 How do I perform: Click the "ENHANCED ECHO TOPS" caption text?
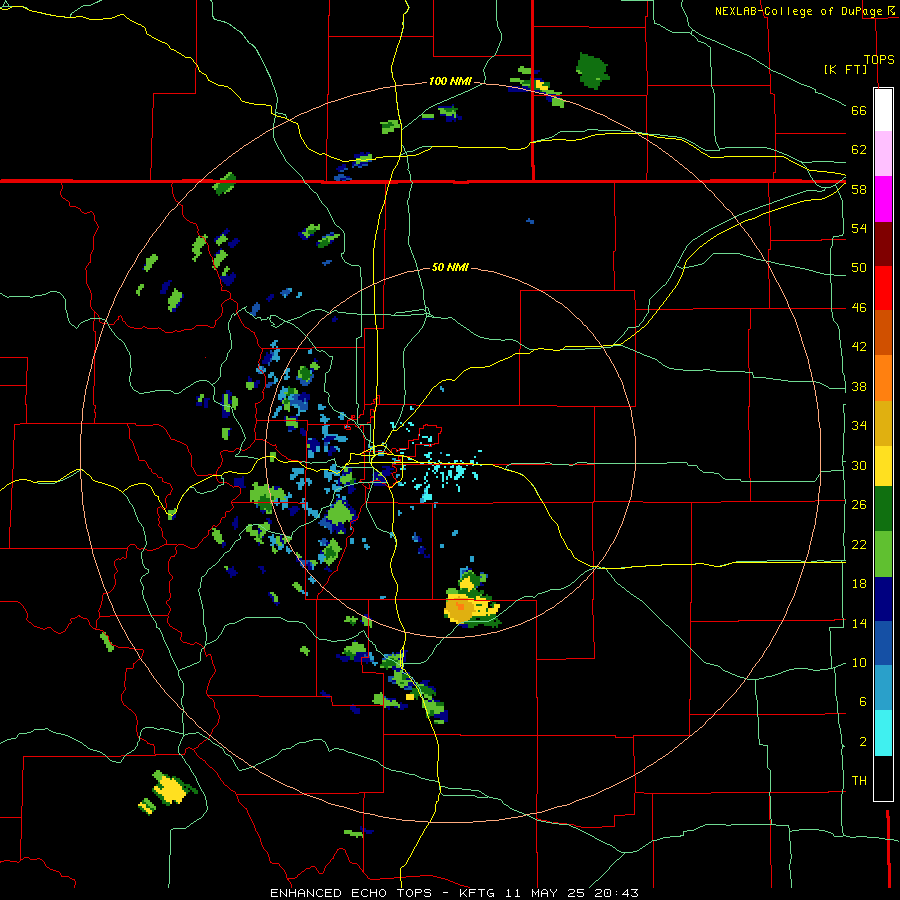click(351, 893)
